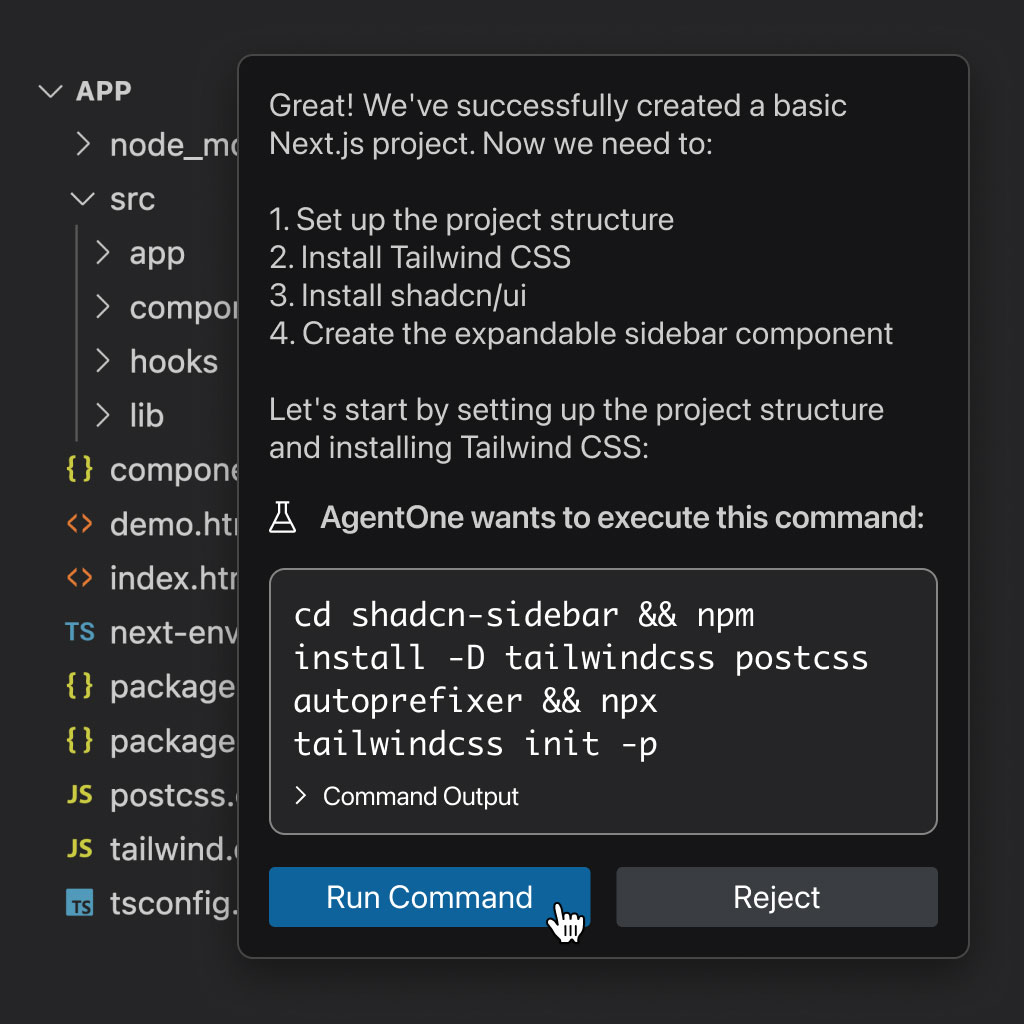Click the TS square icon beside tsconfig
The height and width of the screenshot is (1024, 1024).
coord(80,903)
